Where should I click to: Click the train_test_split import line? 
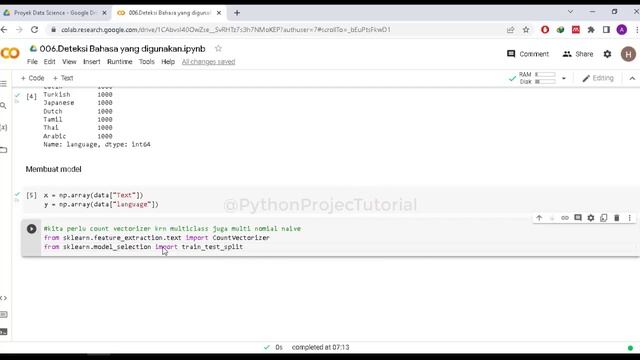[143, 247]
